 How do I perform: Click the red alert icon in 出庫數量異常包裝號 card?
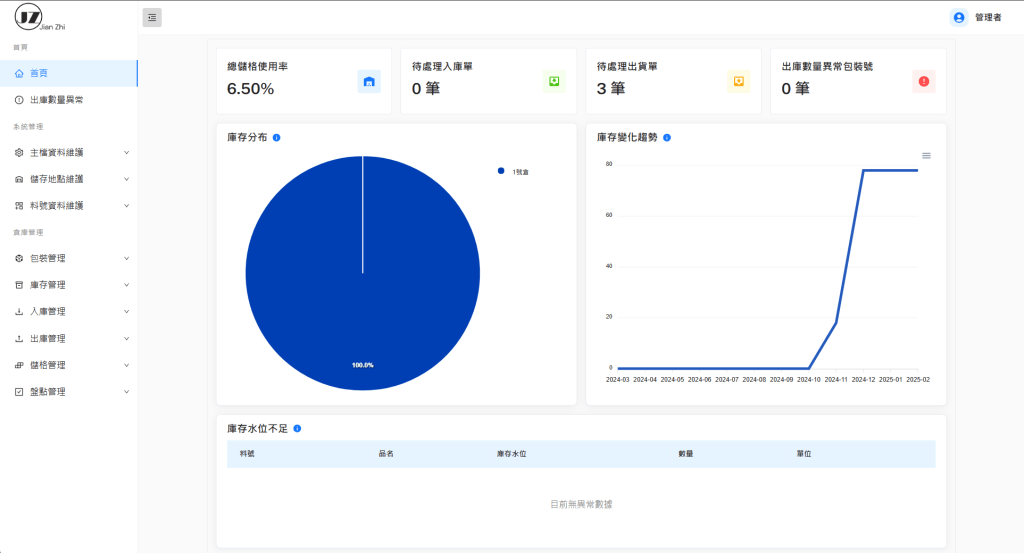click(x=923, y=81)
